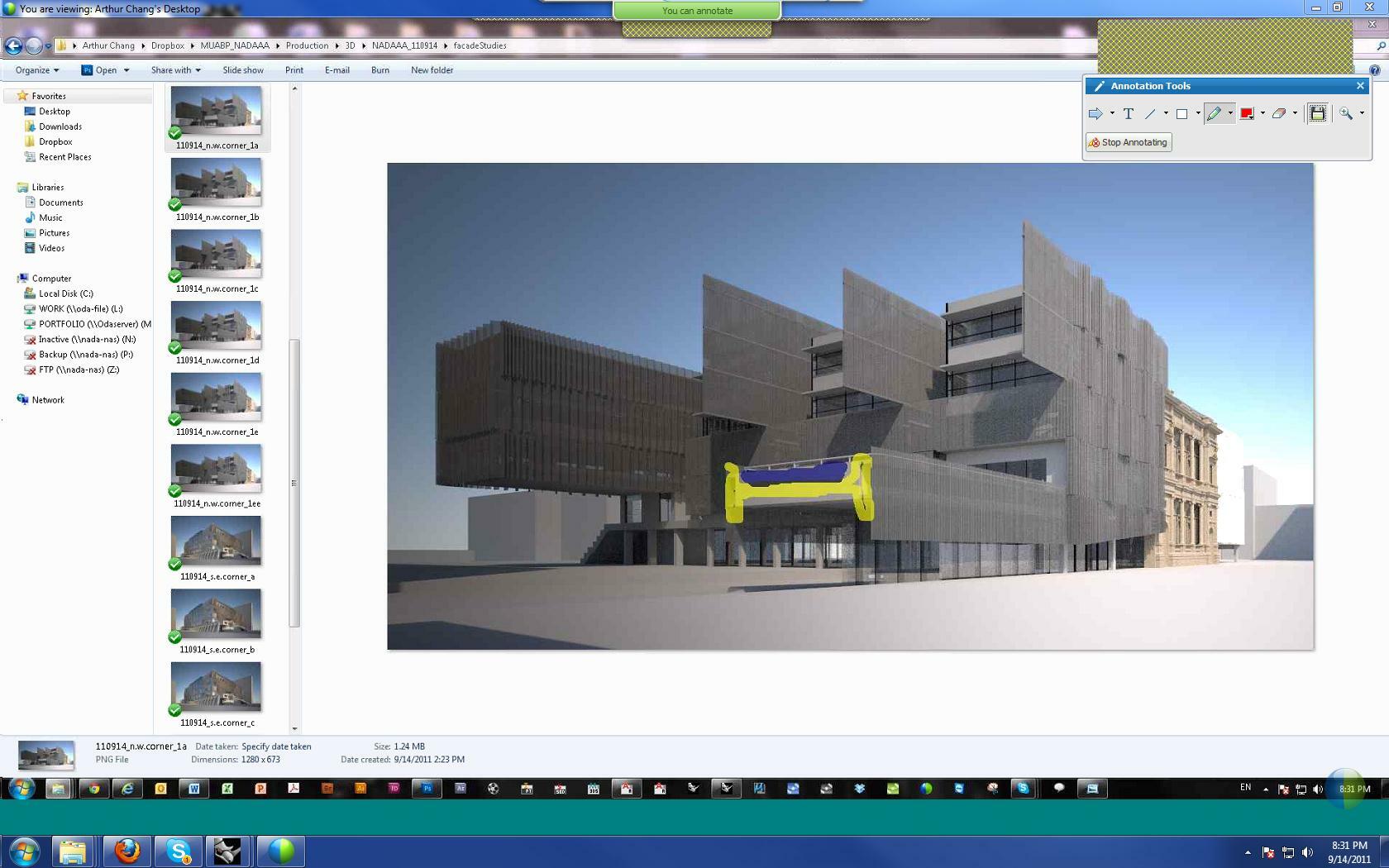Open Skype in the local taskbar

[178, 851]
